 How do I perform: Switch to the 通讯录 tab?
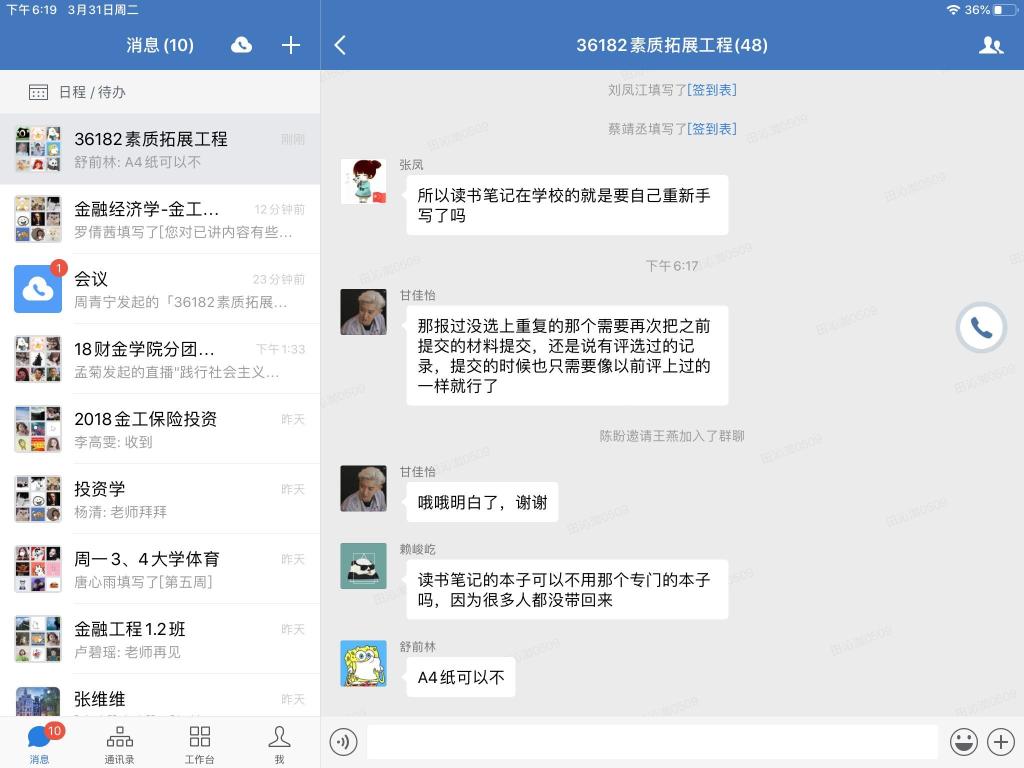(119, 744)
